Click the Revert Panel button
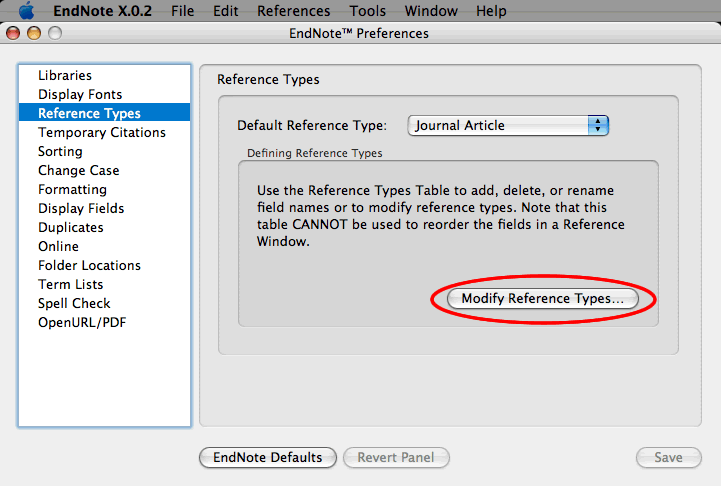721x486 pixels. [x=396, y=457]
